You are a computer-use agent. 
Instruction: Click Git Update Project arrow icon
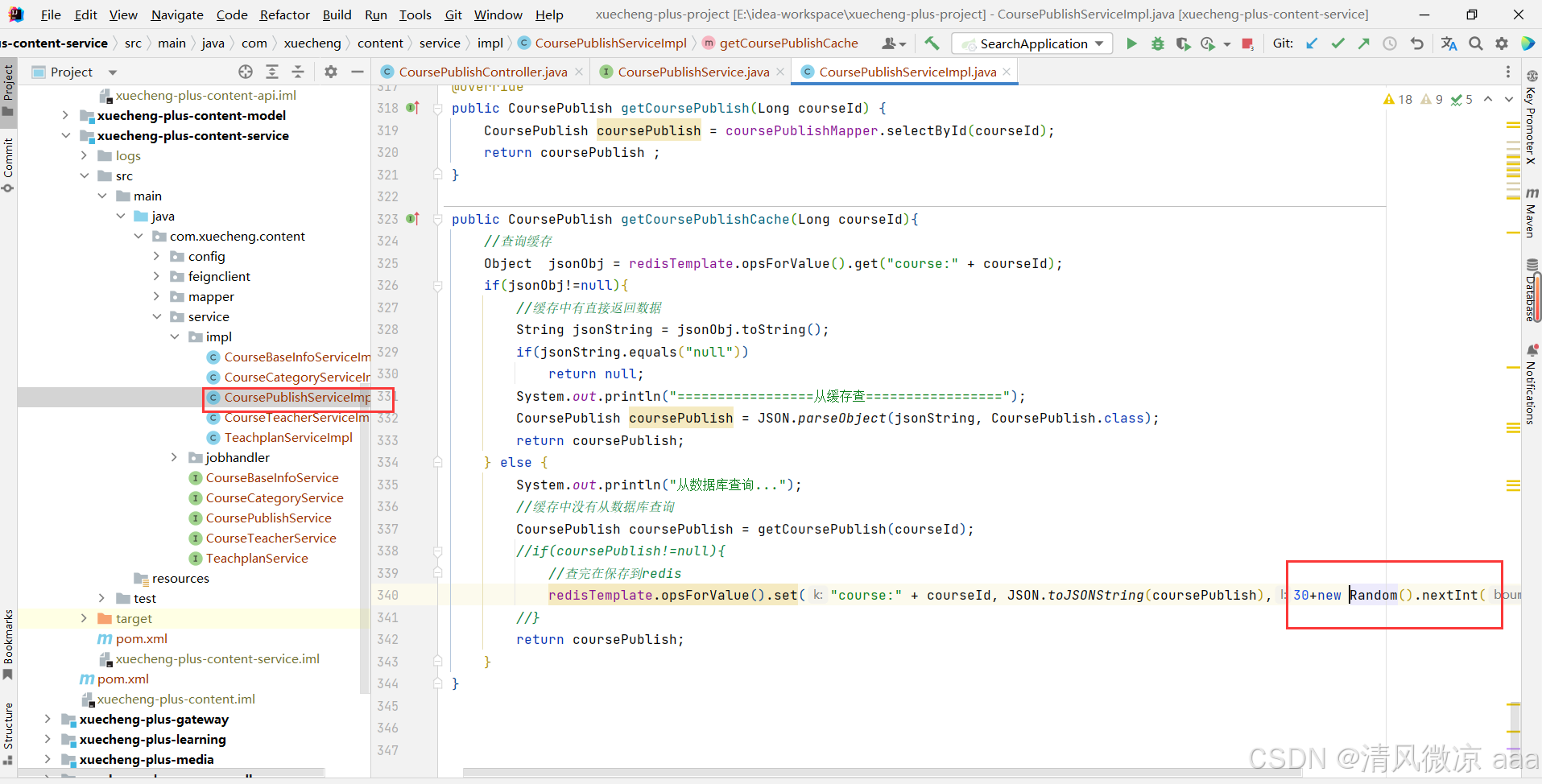coord(1312,43)
